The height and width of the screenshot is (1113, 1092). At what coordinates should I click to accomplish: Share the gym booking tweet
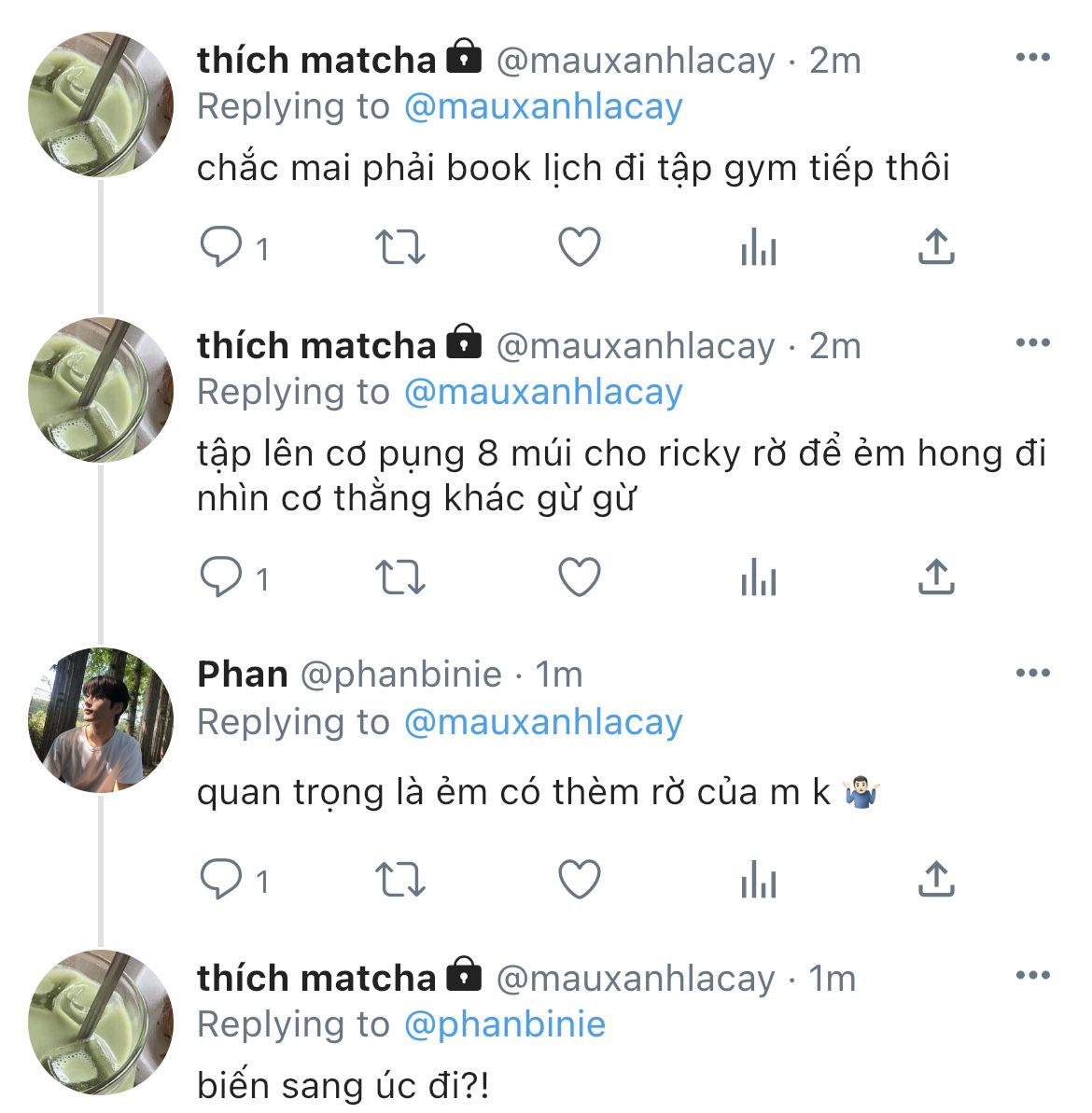pyautogui.click(x=935, y=247)
